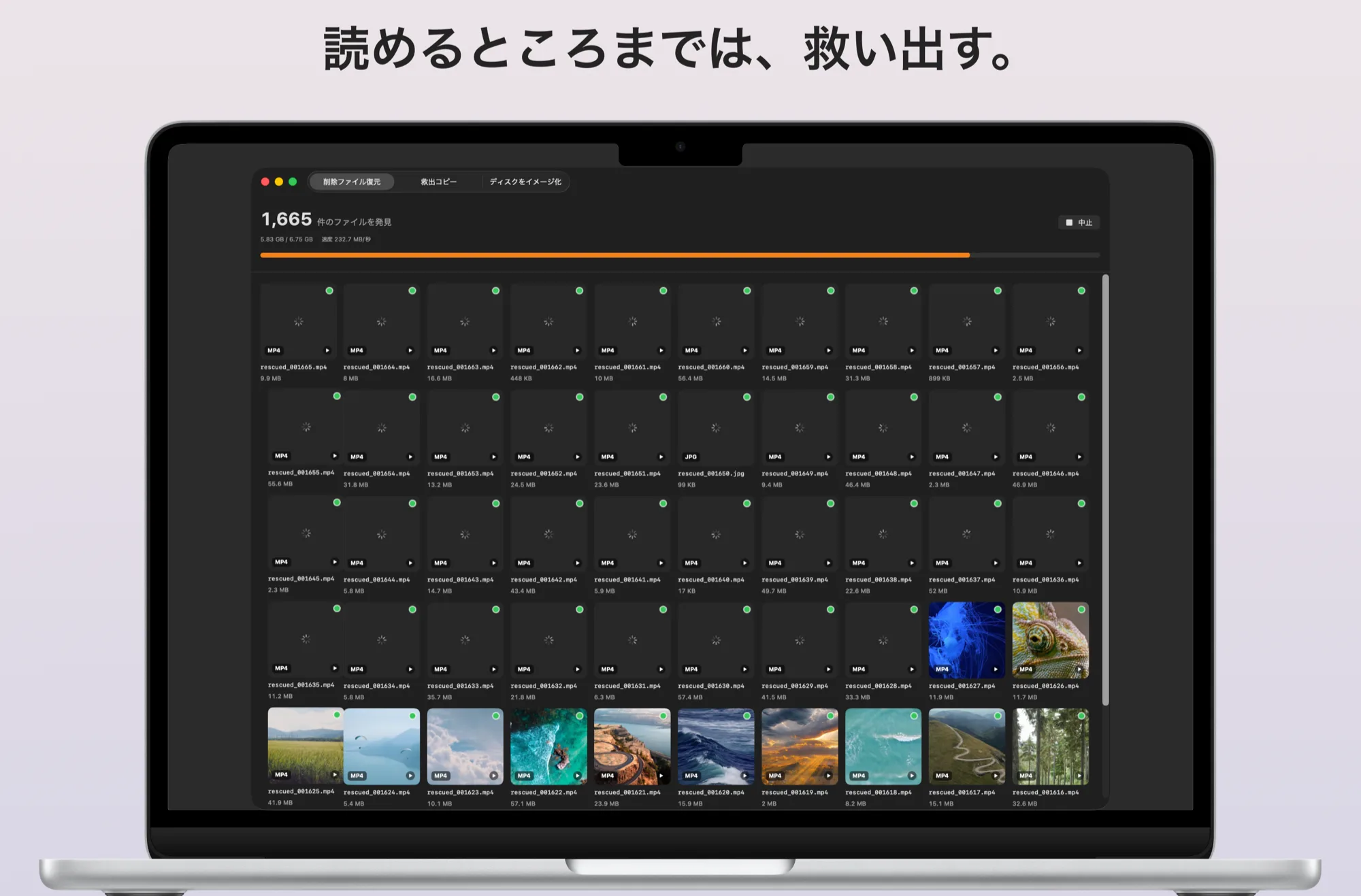Viewport: 1361px width, 896px height.
Task: Select the winding road thumbnail rescued_001617.mp4
Action: click(x=966, y=746)
